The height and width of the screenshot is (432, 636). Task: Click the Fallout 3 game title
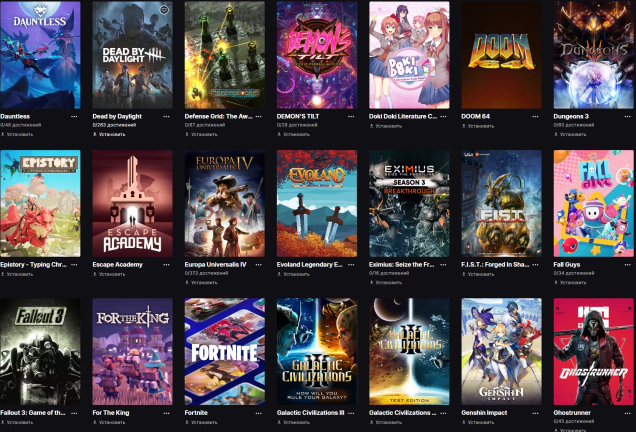[x=34, y=411]
